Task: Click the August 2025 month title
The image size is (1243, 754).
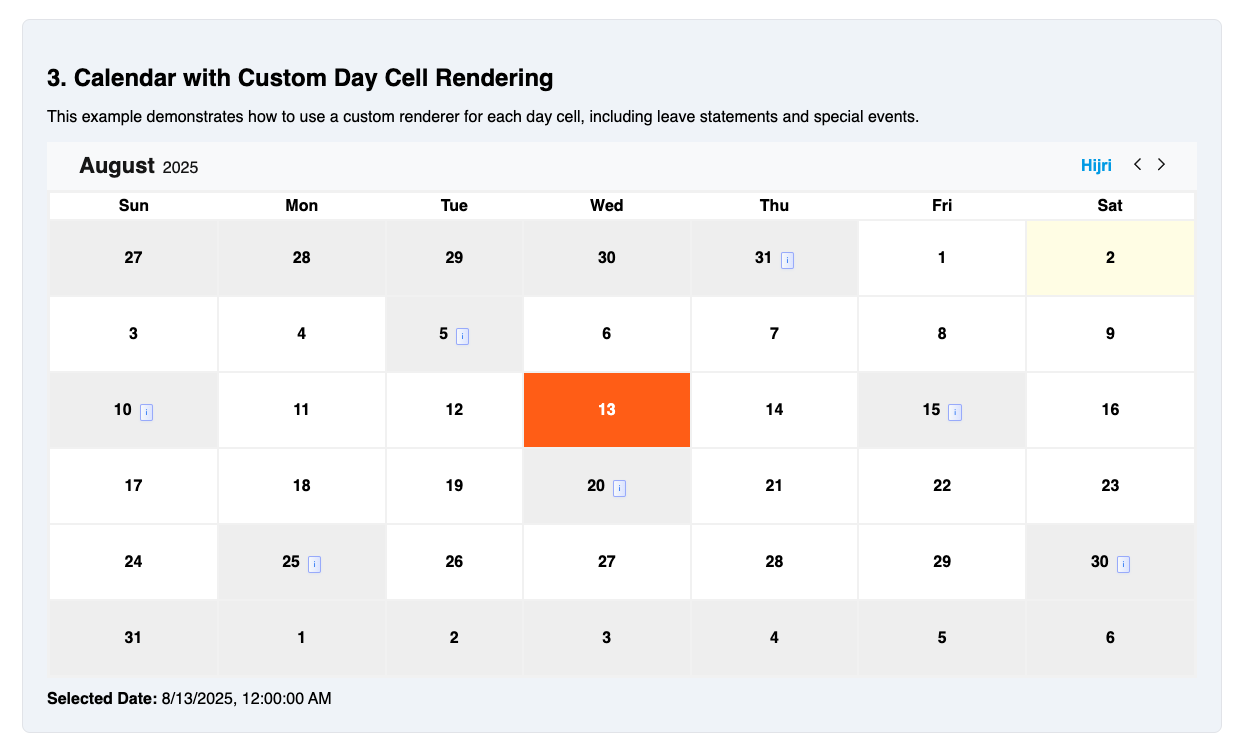Action: [x=138, y=165]
